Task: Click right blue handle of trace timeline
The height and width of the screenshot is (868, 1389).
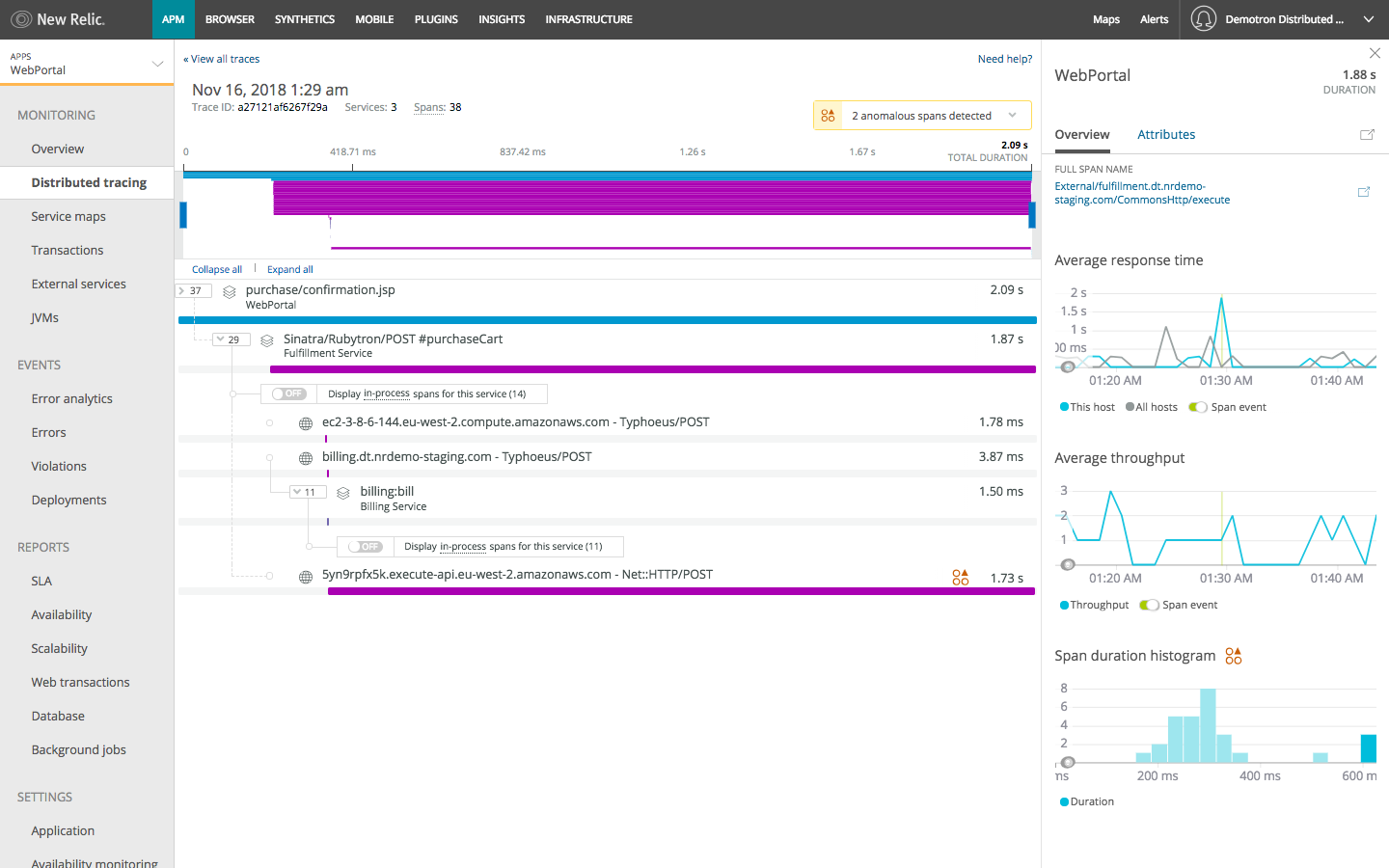Action: click(1032, 215)
